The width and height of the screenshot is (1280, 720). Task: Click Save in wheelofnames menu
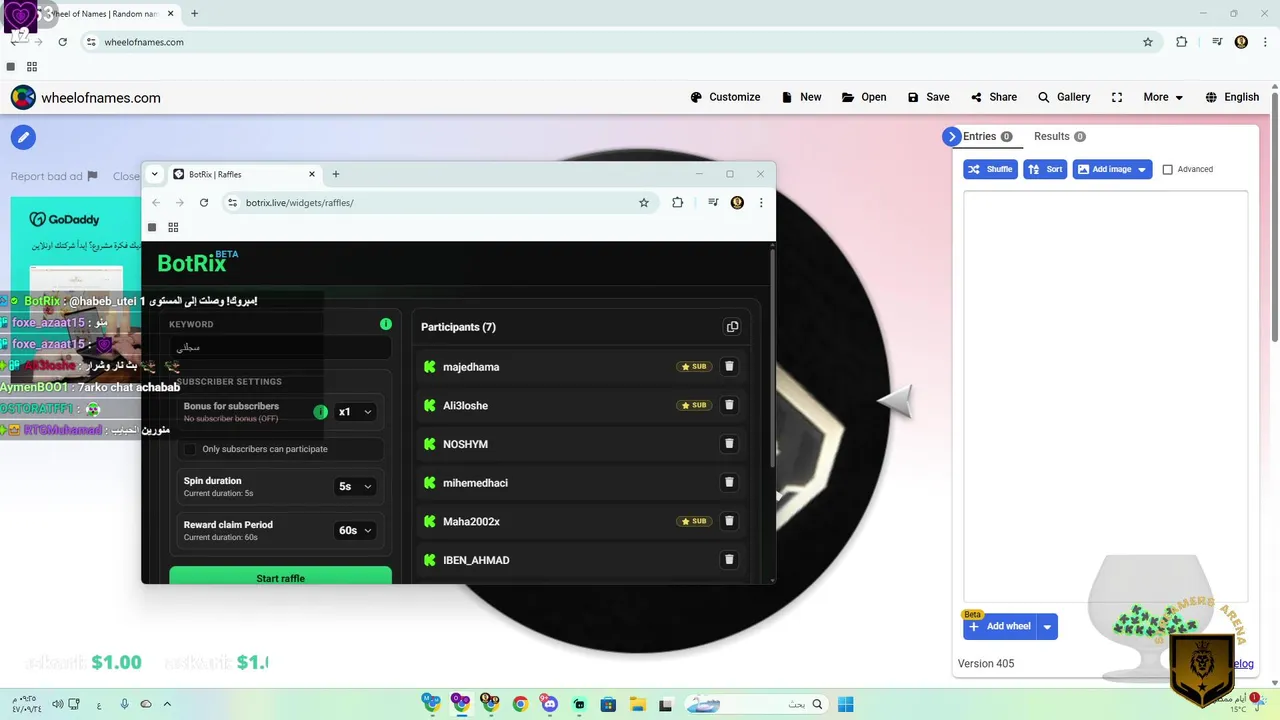pos(928,97)
